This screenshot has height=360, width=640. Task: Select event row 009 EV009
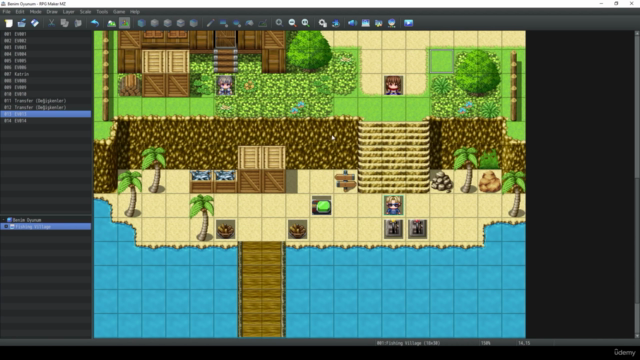[x=46, y=87]
